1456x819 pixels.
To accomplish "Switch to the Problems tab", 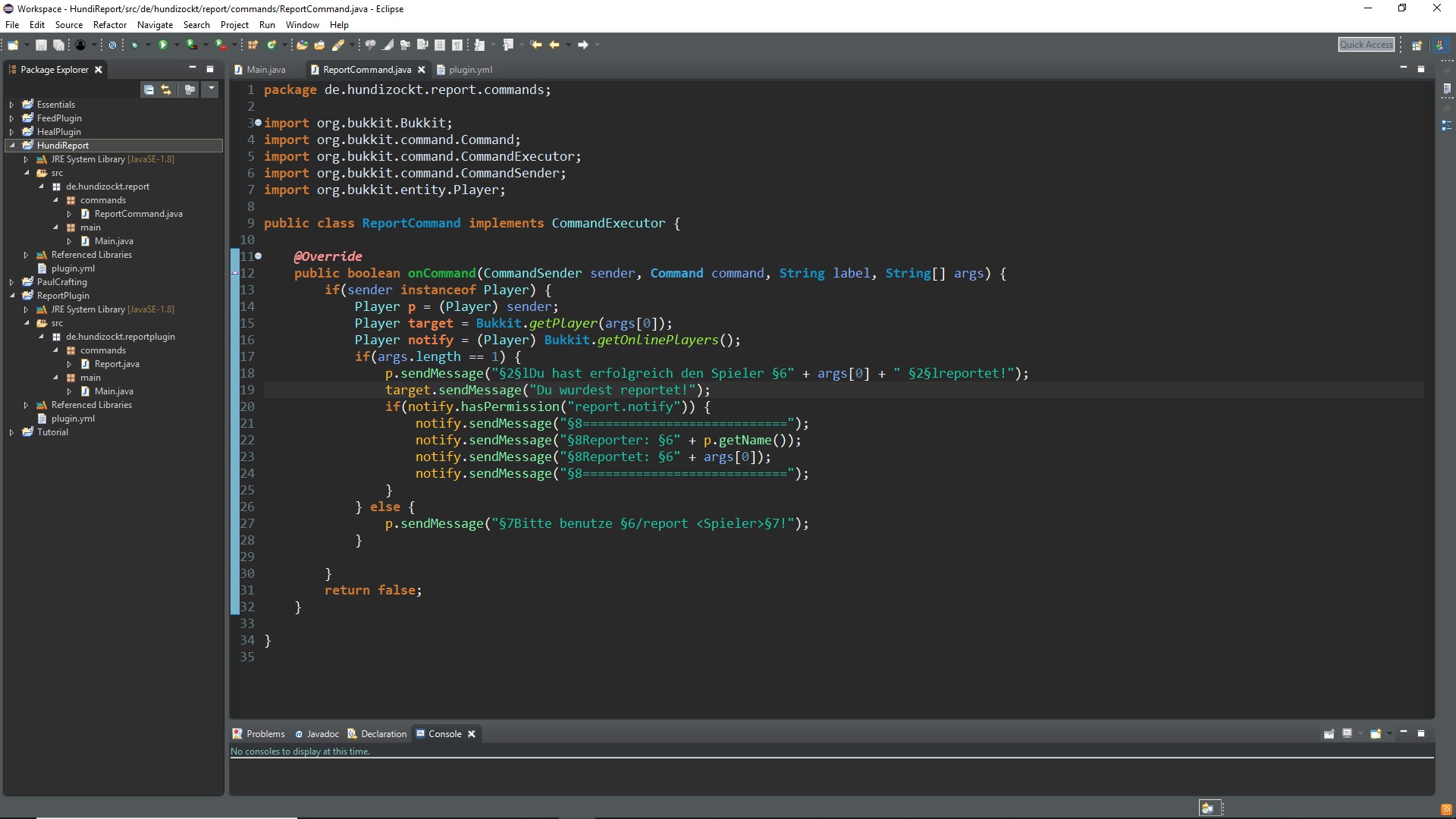I will click(259, 734).
